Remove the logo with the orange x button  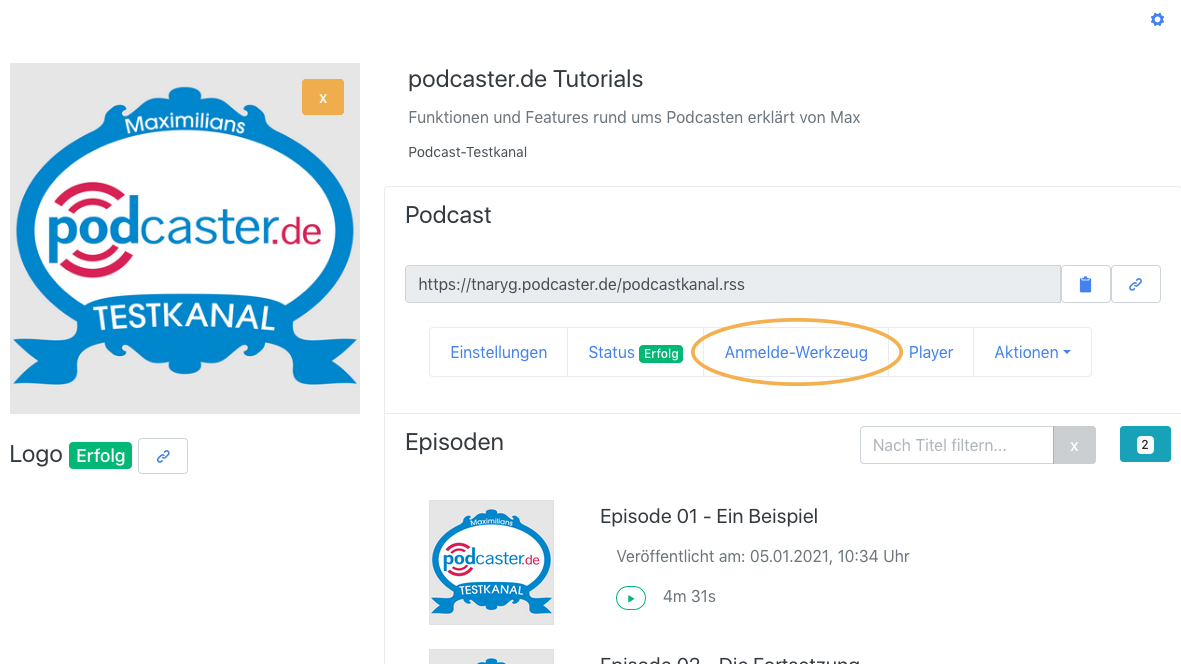point(323,97)
